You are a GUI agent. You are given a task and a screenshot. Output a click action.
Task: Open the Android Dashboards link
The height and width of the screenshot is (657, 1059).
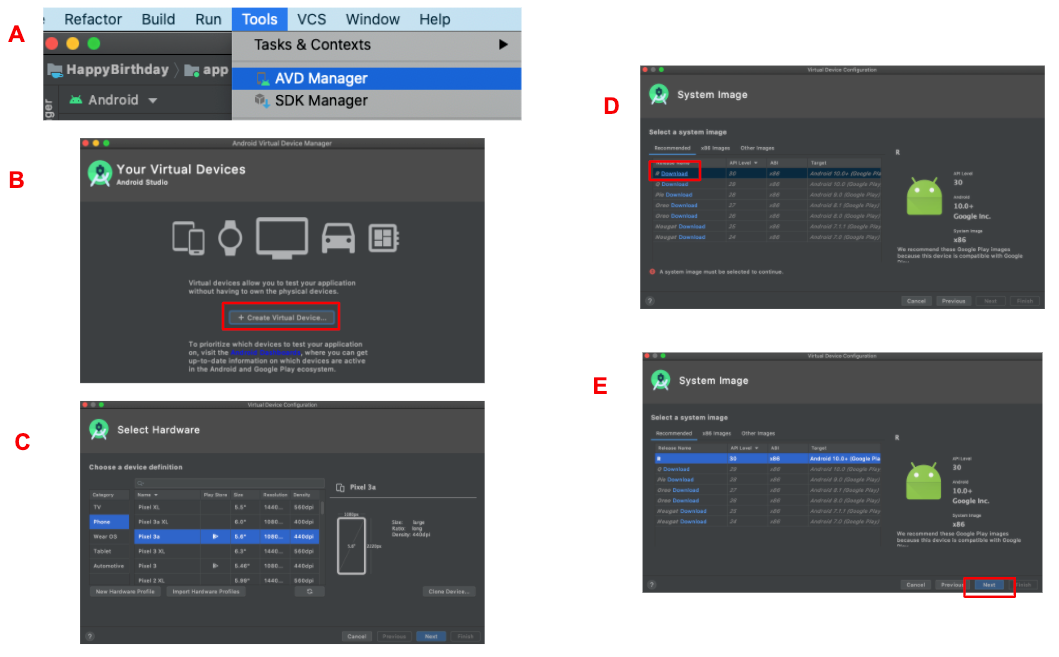coord(265,352)
